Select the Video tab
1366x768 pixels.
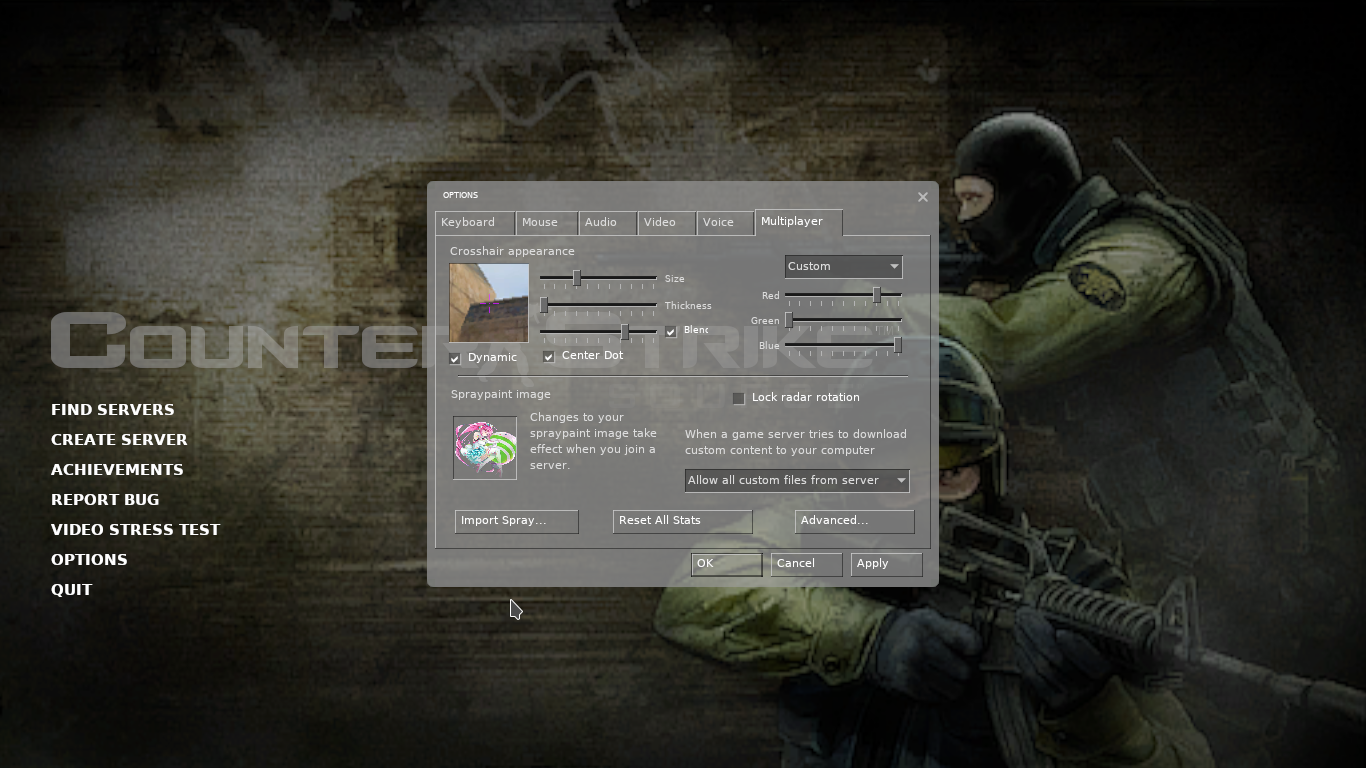point(666,223)
